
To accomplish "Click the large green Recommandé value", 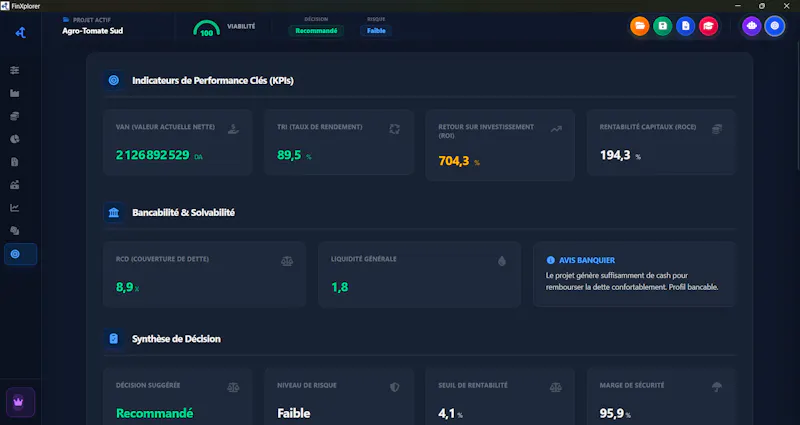I will (x=155, y=413).
